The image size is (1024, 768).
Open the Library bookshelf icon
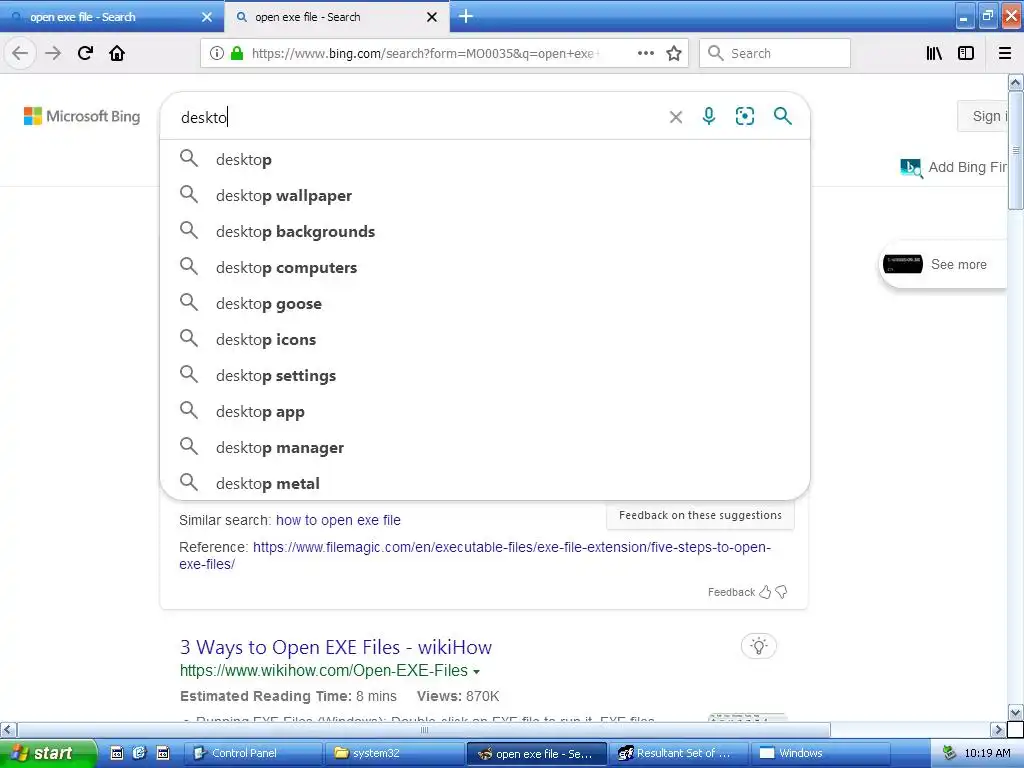pyautogui.click(x=934, y=53)
